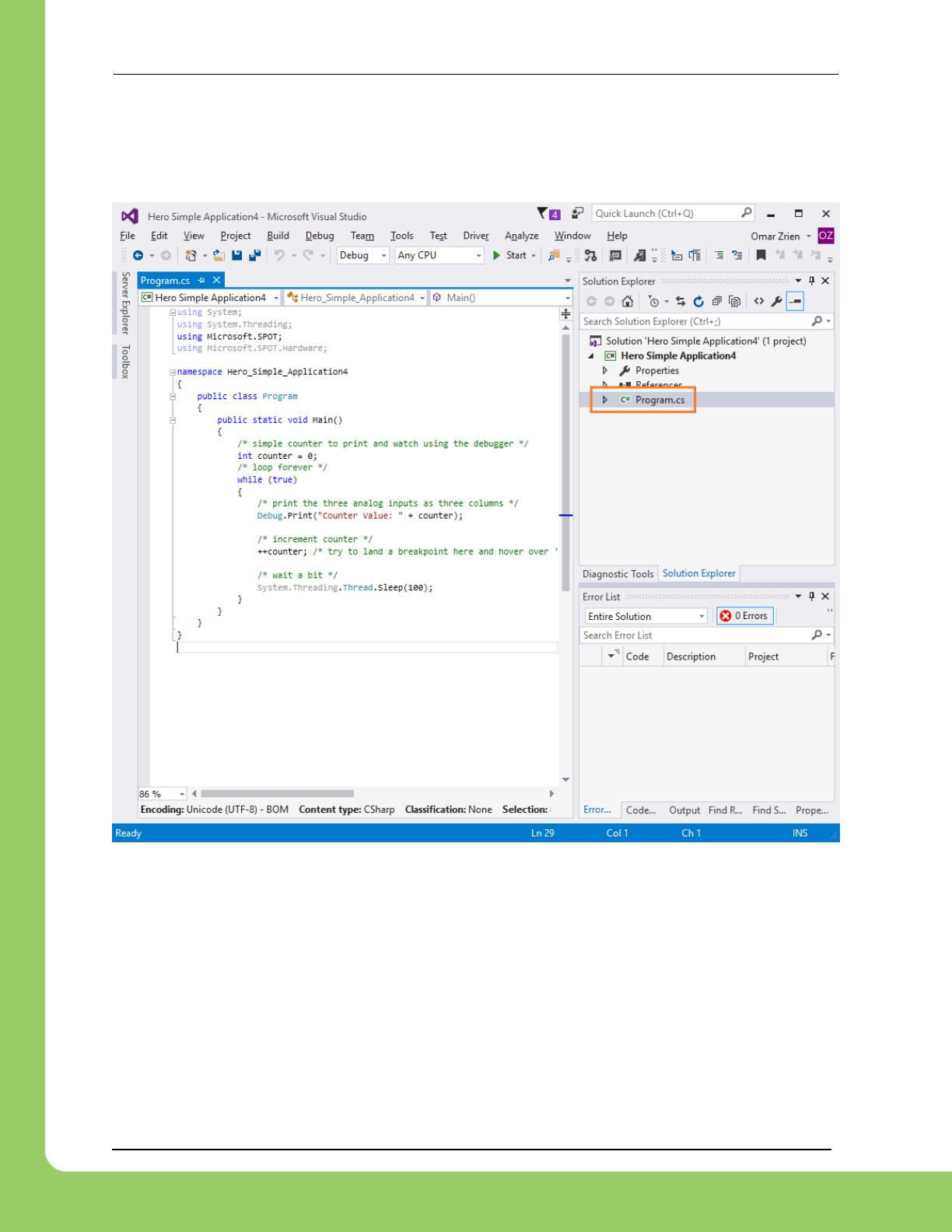Viewport: 952px width, 1232px height.
Task: Click the feedback icon beside Quick Launch
Action: pyautogui.click(x=577, y=213)
